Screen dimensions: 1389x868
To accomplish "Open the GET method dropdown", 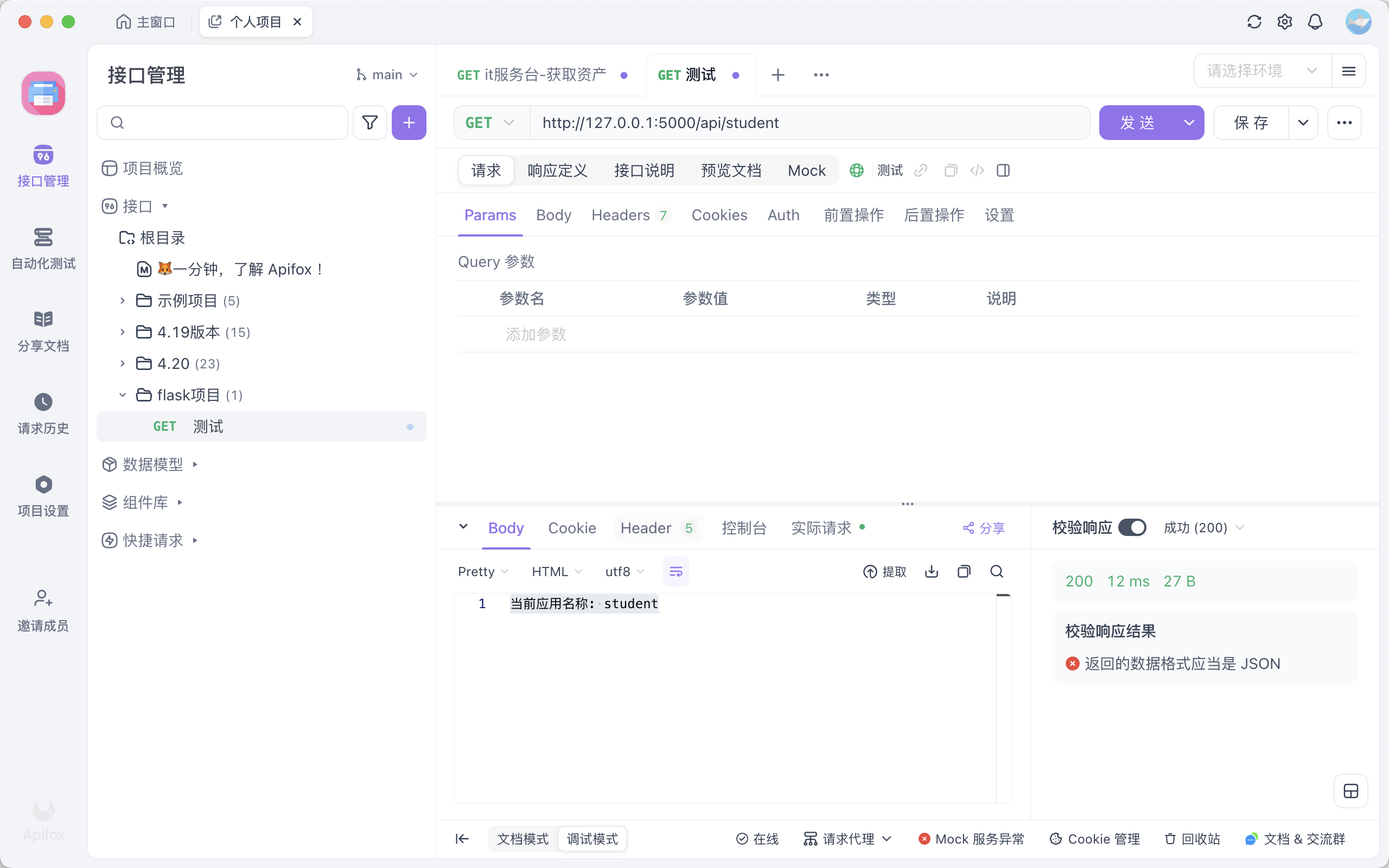I will (x=489, y=122).
